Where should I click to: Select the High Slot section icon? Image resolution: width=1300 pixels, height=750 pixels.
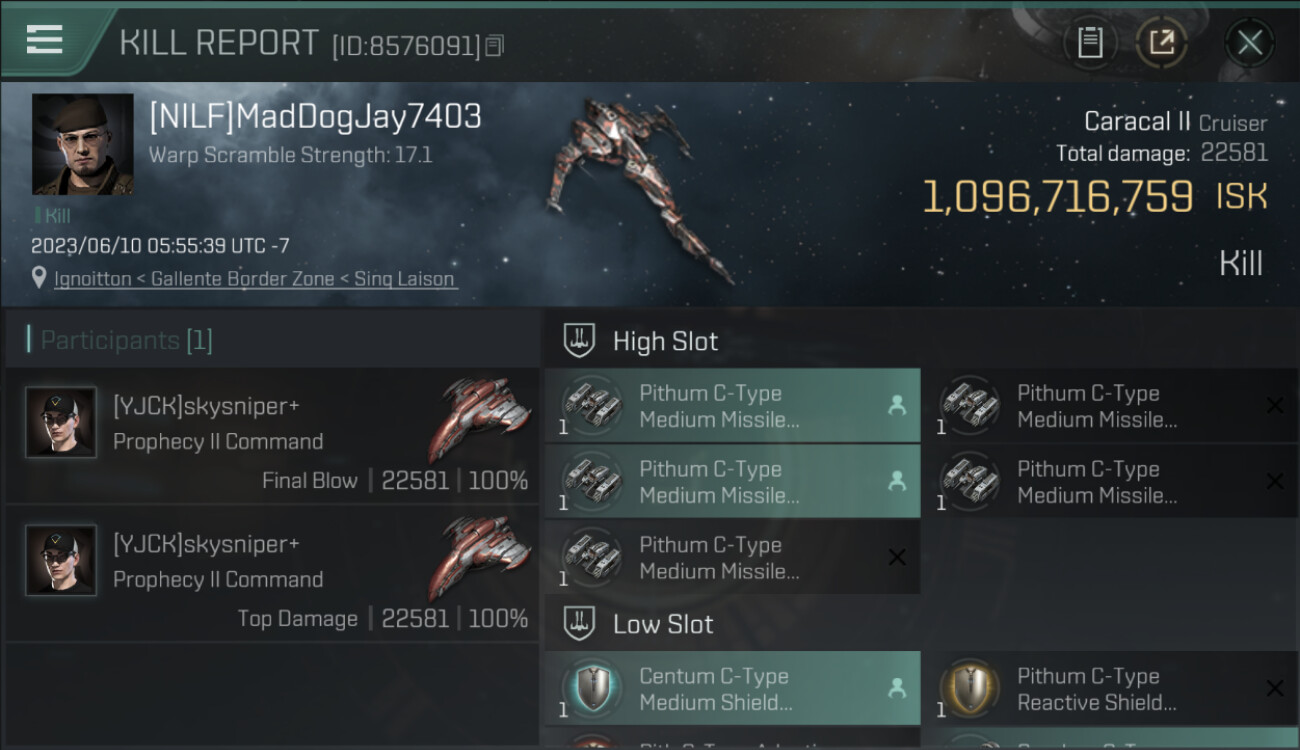point(579,341)
